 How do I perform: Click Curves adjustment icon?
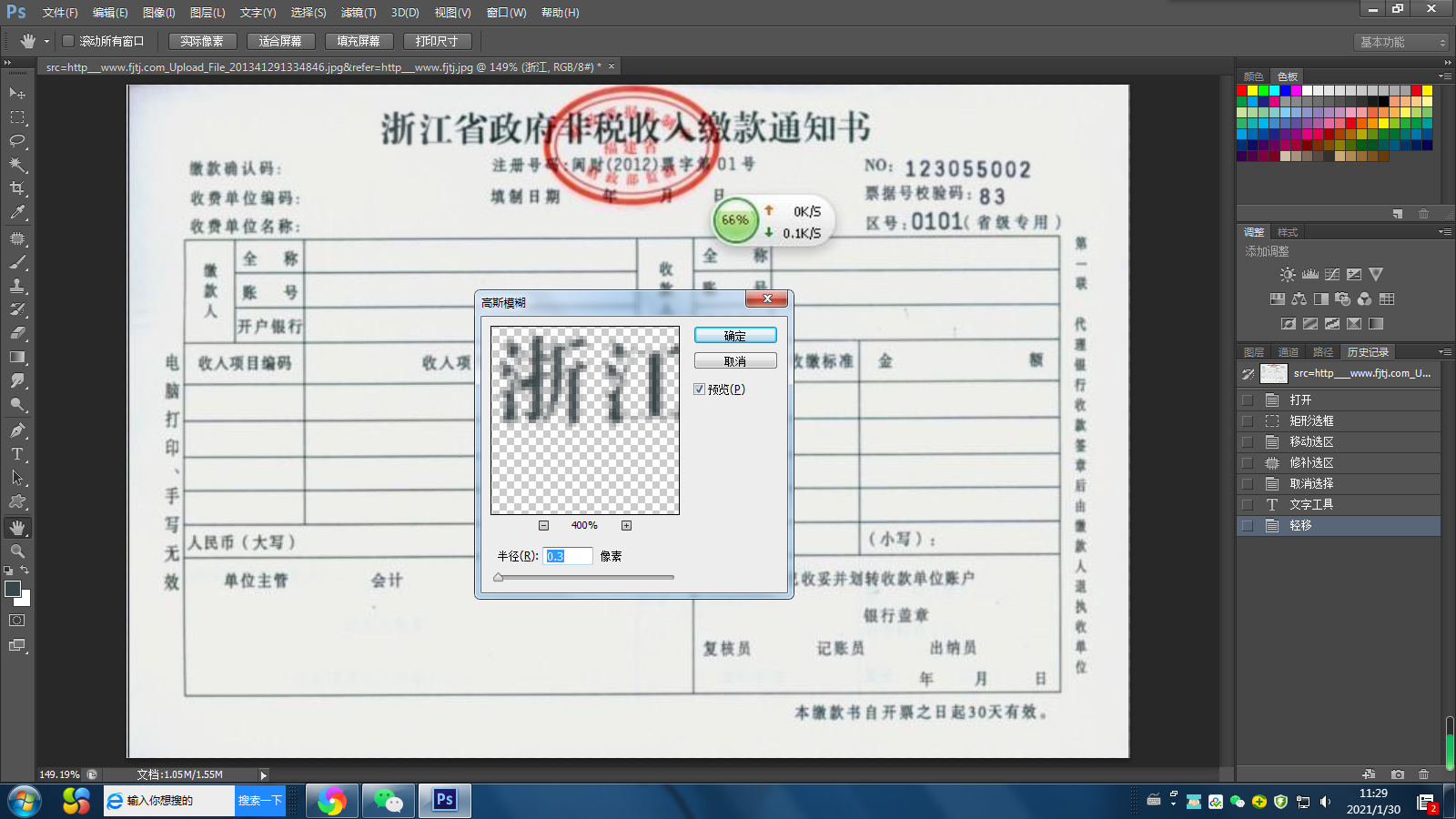[x=1332, y=274]
